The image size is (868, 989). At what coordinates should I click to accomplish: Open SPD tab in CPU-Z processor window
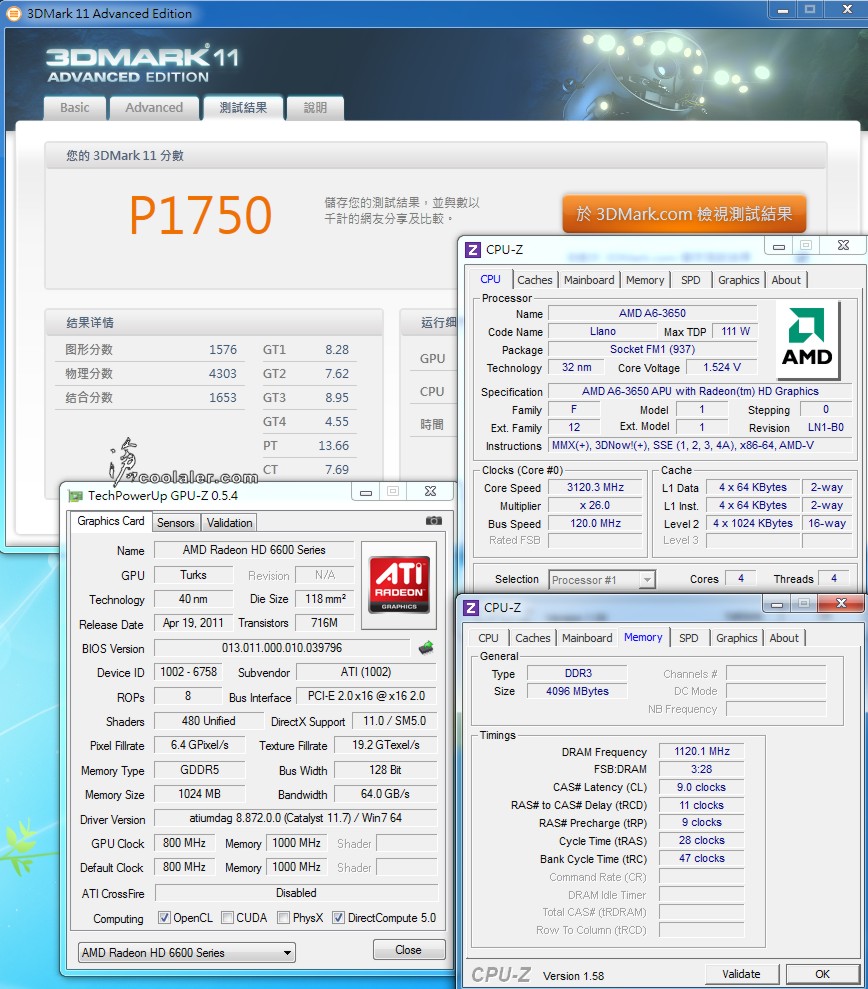coord(691,280)
